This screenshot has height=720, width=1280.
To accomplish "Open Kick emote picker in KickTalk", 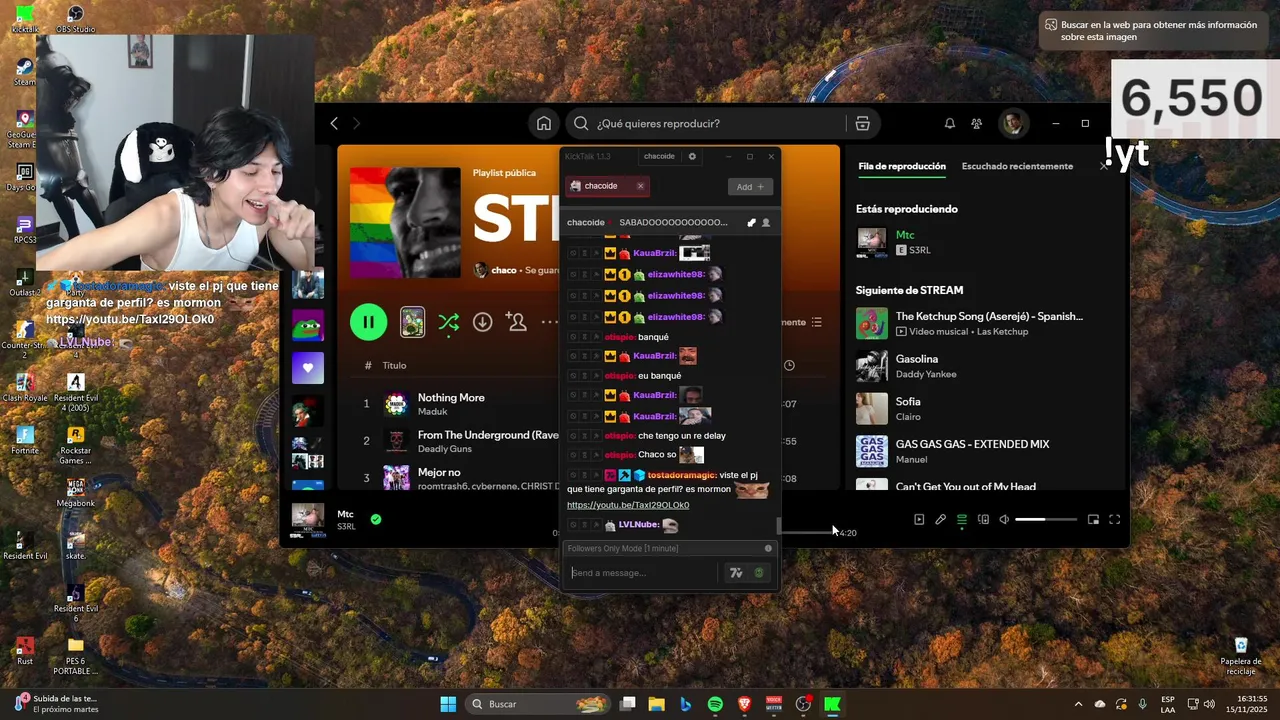I will [758, 573].
